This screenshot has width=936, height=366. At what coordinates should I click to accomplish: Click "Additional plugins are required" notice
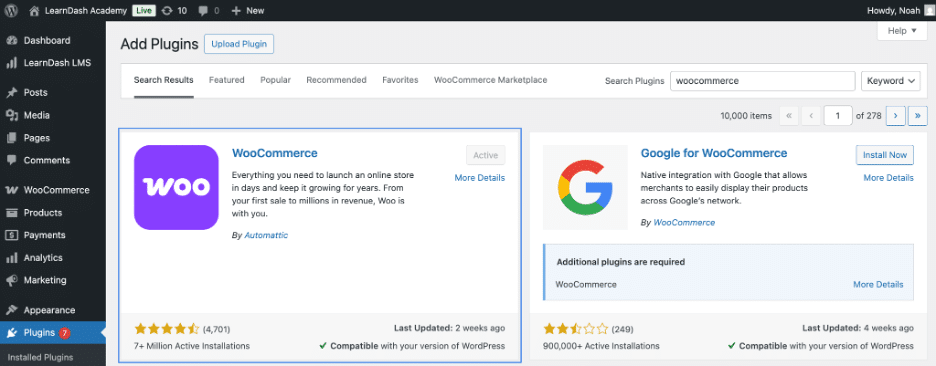click(x=620, y=262)
